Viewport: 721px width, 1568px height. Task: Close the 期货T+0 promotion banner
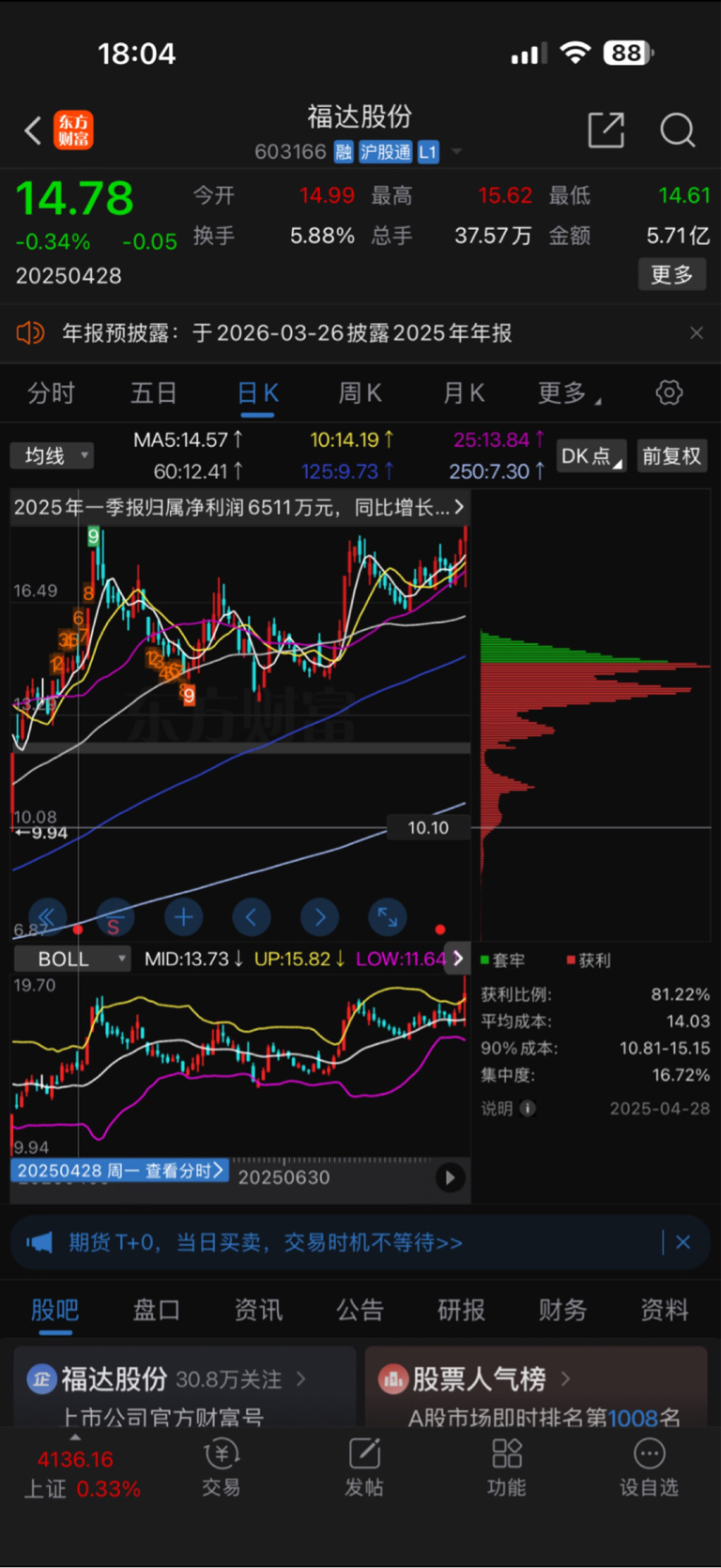(683, 1242)
